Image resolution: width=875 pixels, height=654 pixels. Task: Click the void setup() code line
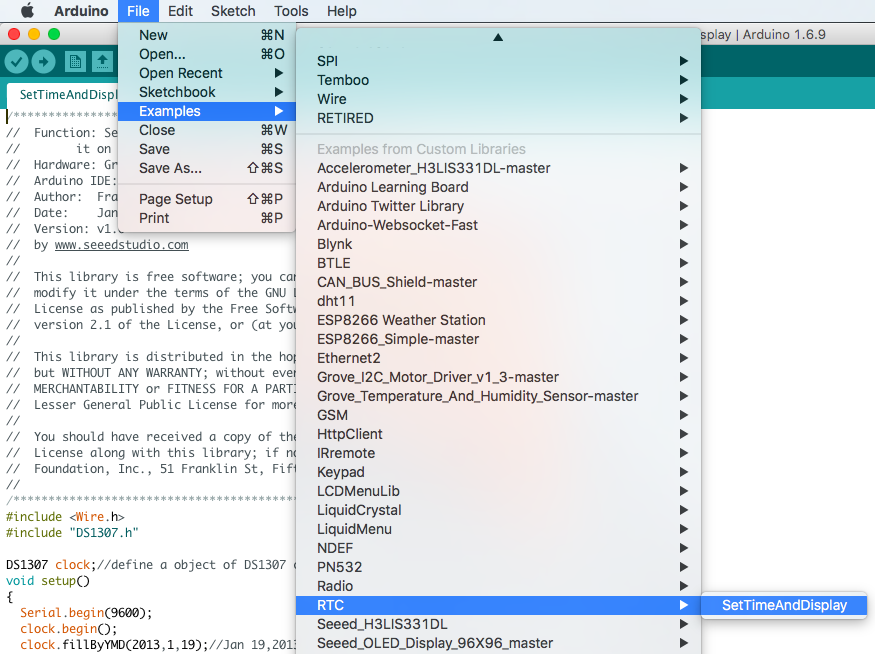pos(47,581)
